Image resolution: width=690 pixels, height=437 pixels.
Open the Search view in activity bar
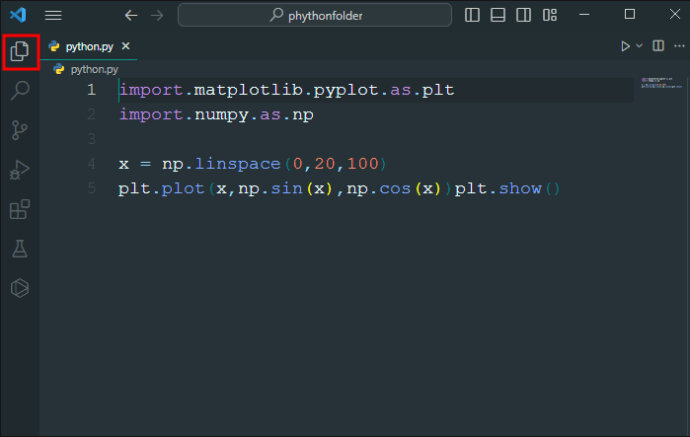click(20, 91)
